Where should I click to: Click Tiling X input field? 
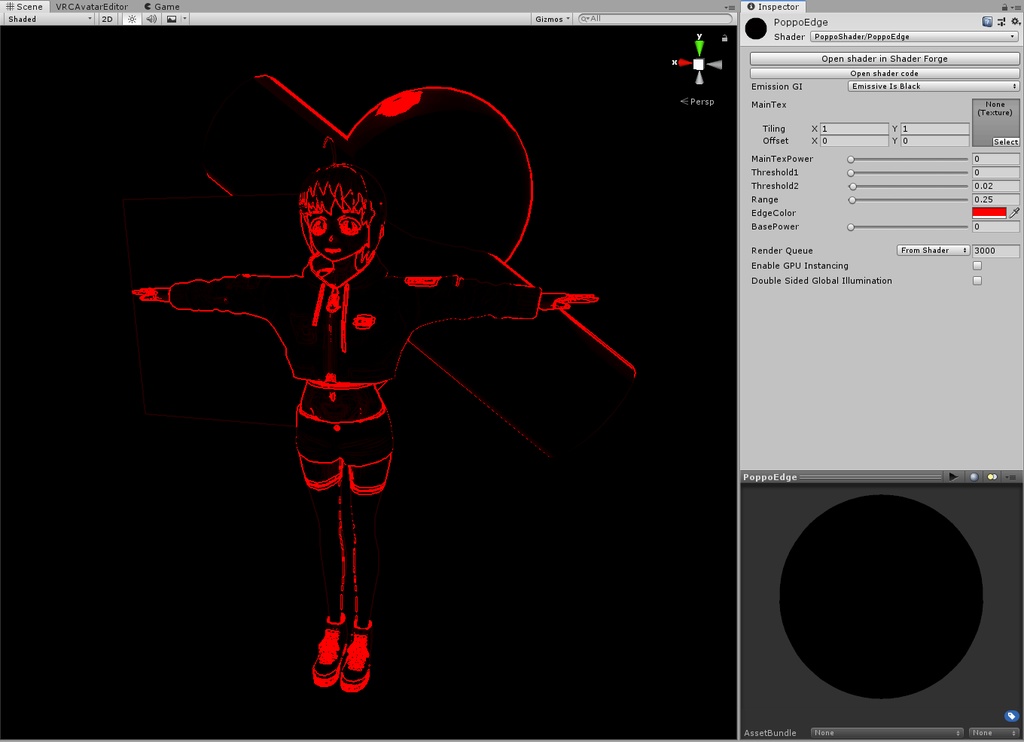coord(854,129)
